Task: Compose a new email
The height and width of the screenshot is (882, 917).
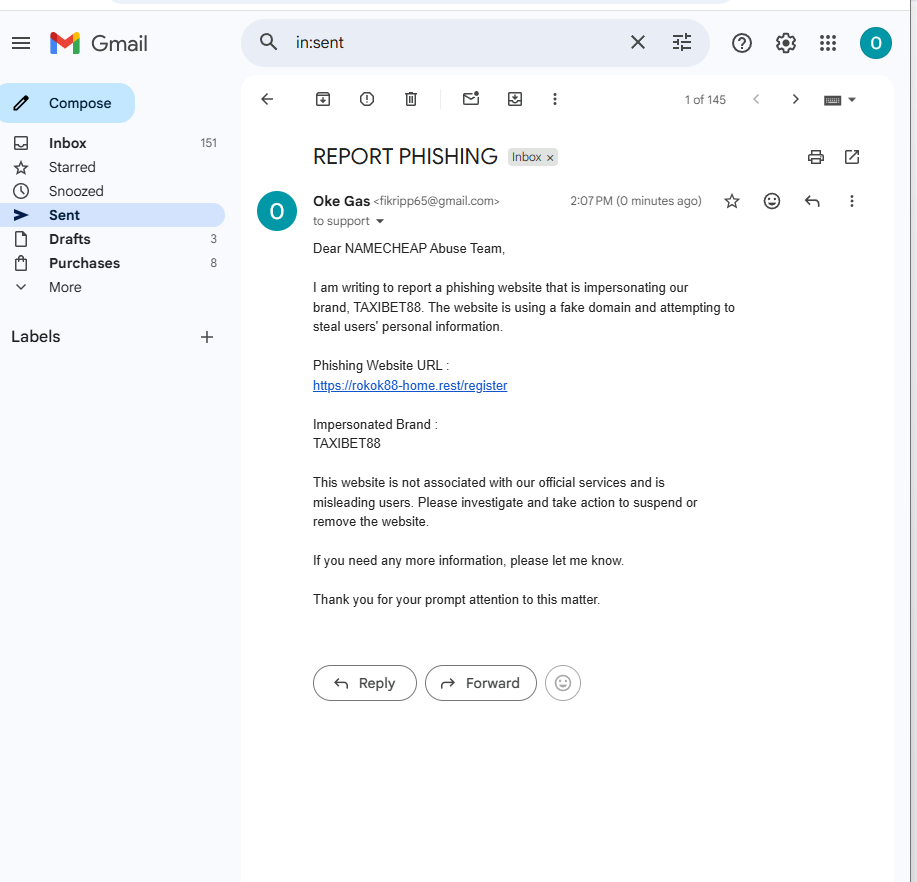Action: [67, 103]
